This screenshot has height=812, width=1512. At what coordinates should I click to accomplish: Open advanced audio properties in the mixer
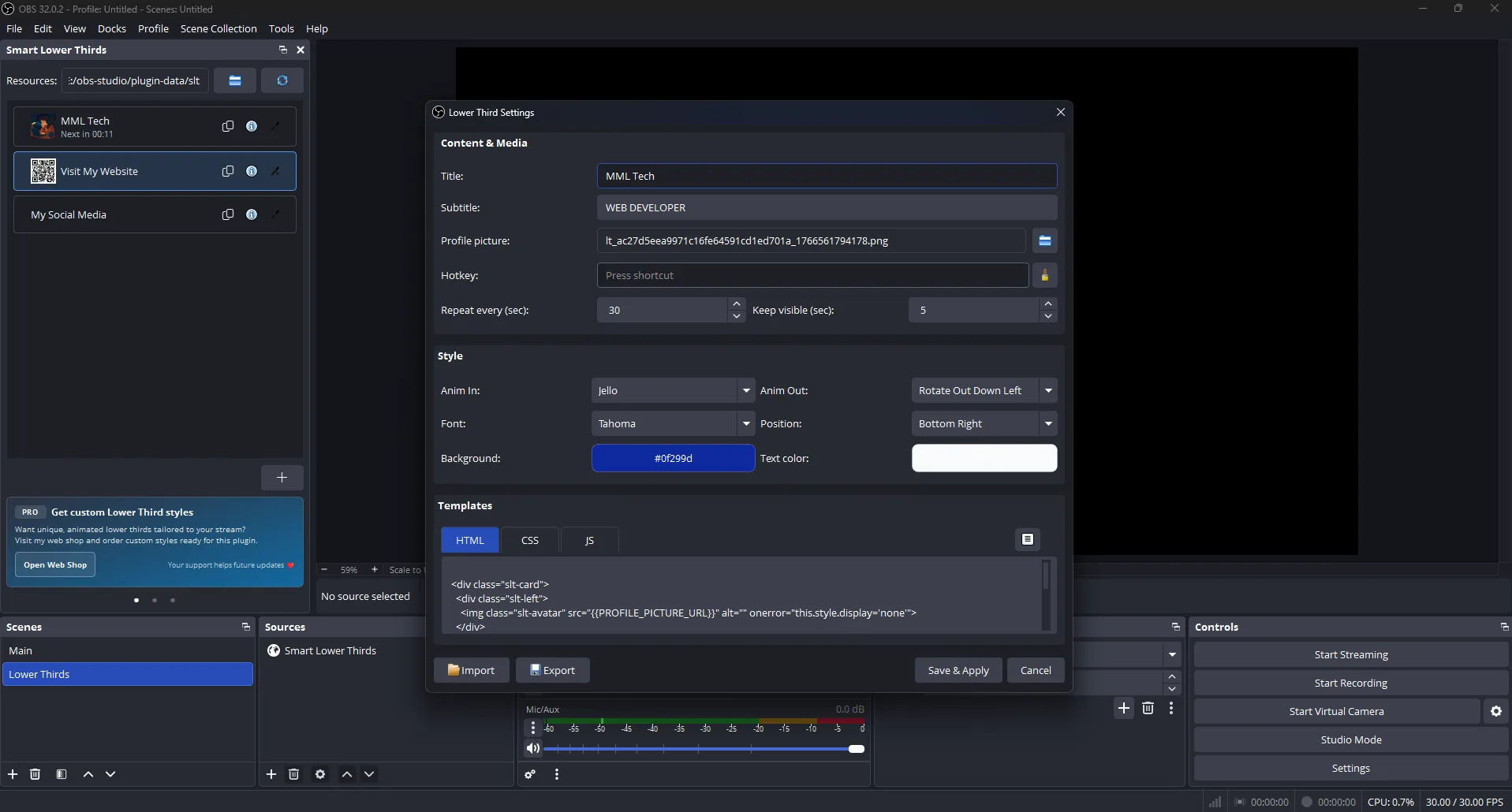pos(529,774)
